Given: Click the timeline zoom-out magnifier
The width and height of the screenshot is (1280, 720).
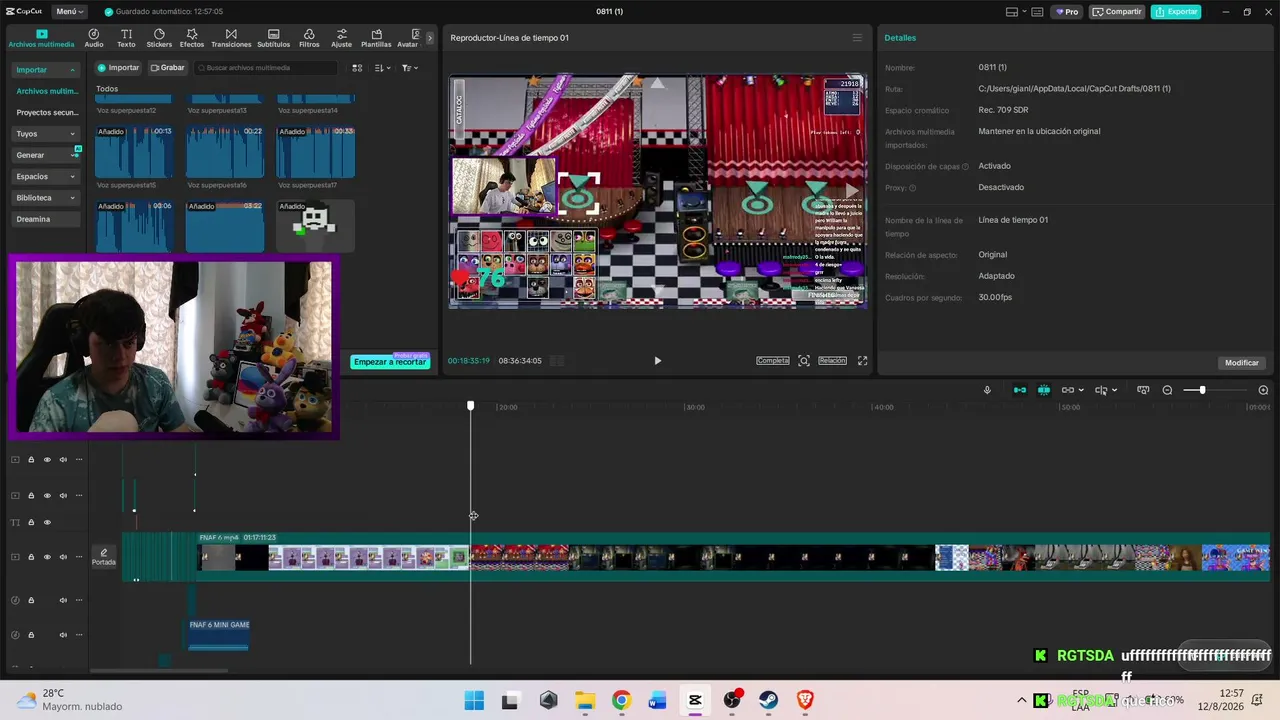Looking at the screenshot, I should [1167, 390].
